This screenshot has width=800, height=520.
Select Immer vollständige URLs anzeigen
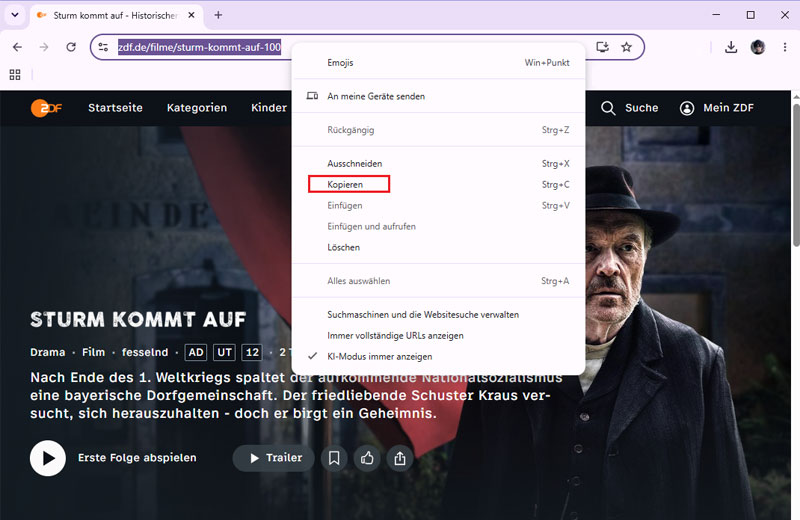coord(438,335)
